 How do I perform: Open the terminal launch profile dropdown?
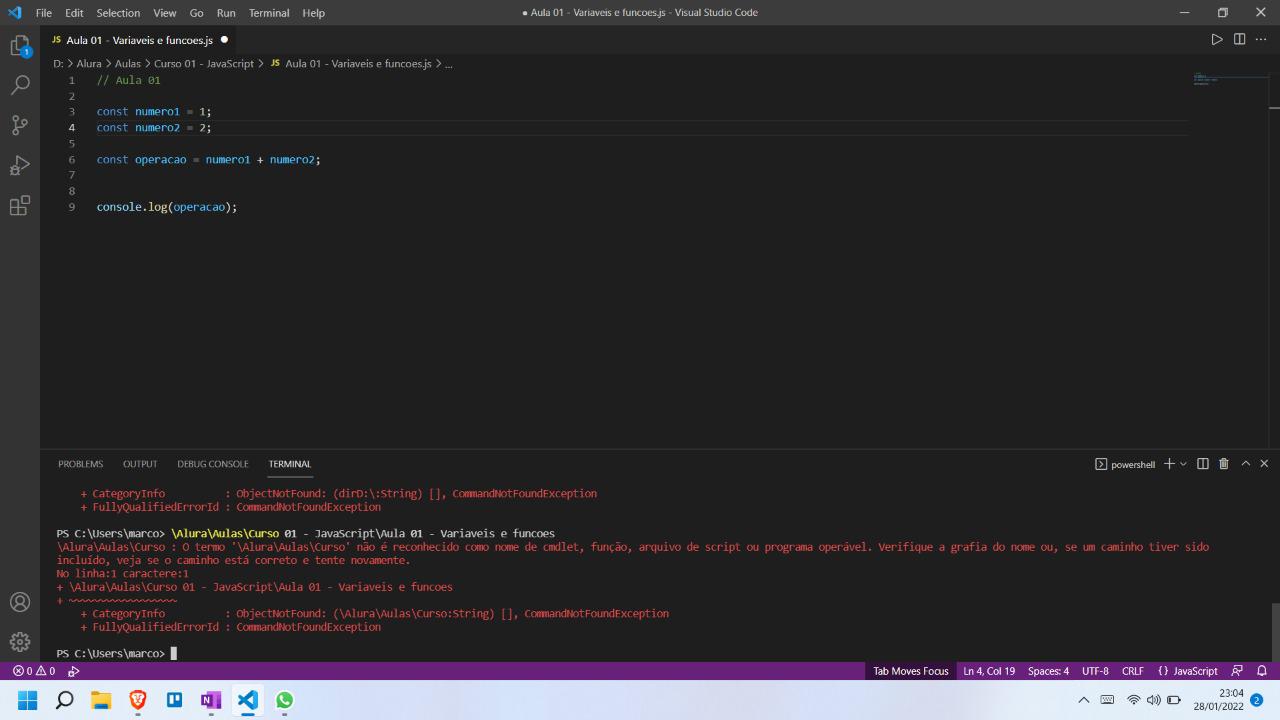pyautogui.click(x=1184, y=464)
